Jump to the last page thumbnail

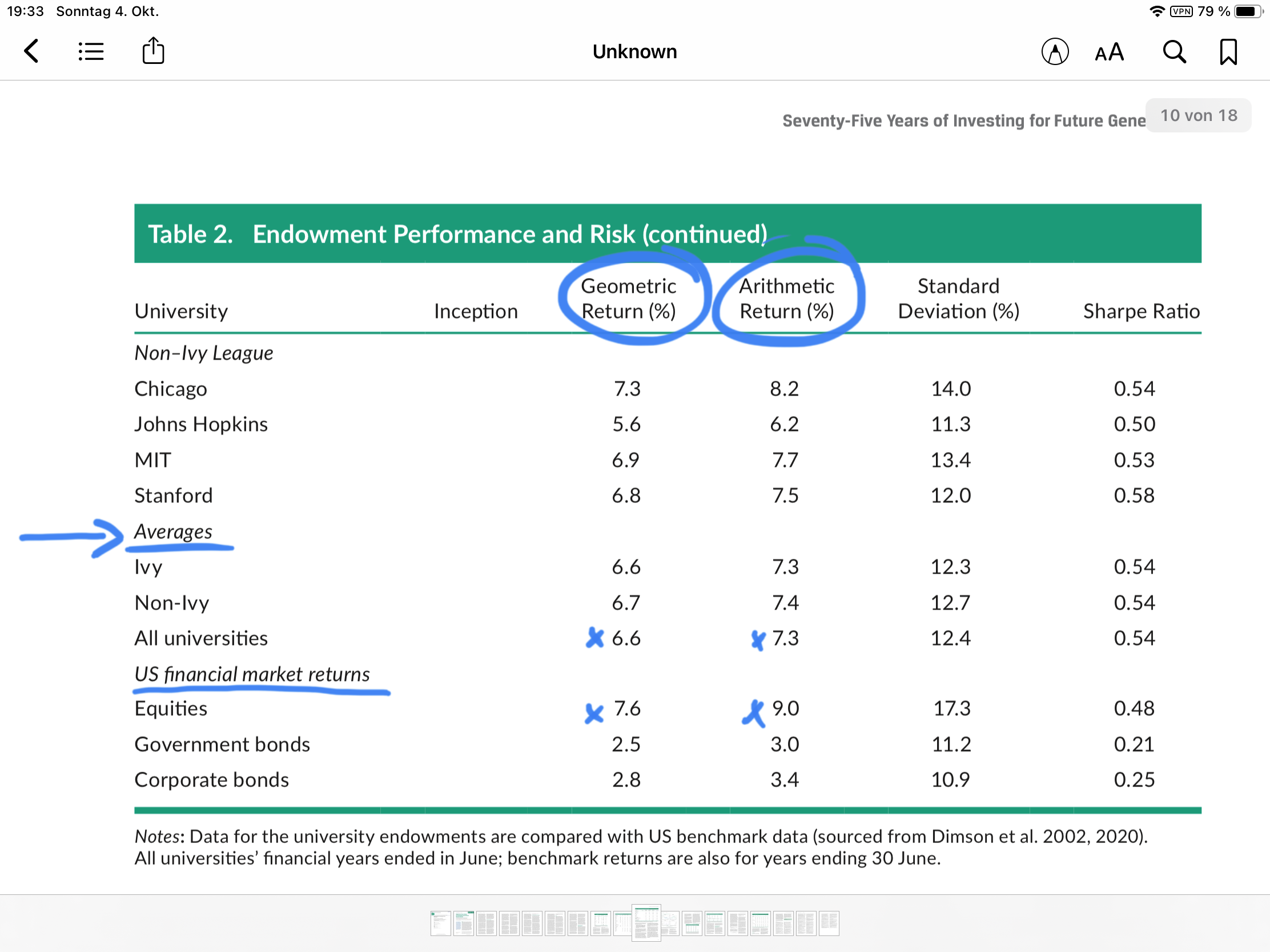(x=829, y=923)
